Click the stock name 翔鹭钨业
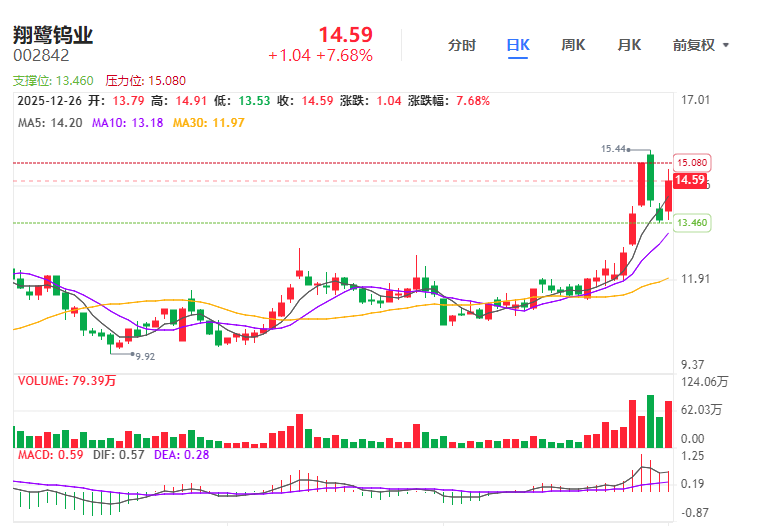The image size is (777, 526). [53, 35]
